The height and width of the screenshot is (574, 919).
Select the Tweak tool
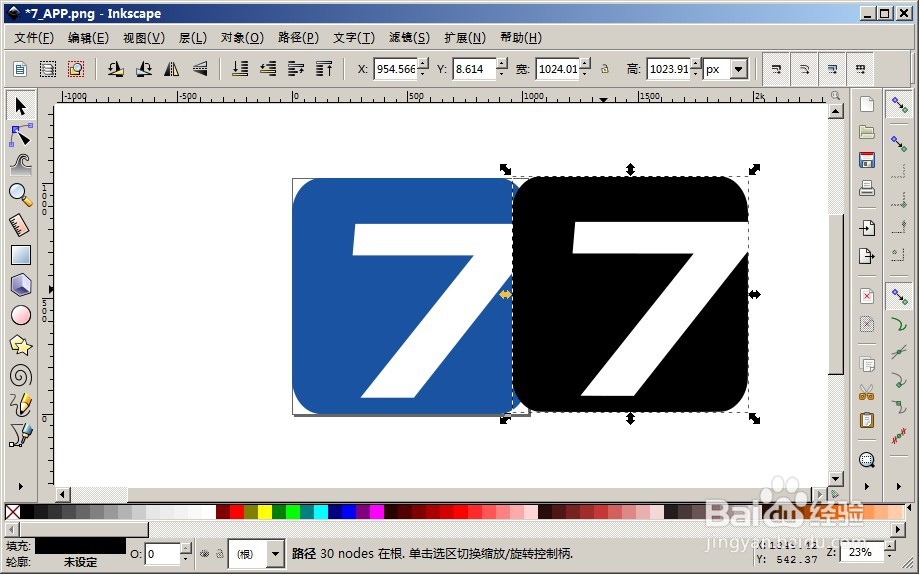[21, 165]
